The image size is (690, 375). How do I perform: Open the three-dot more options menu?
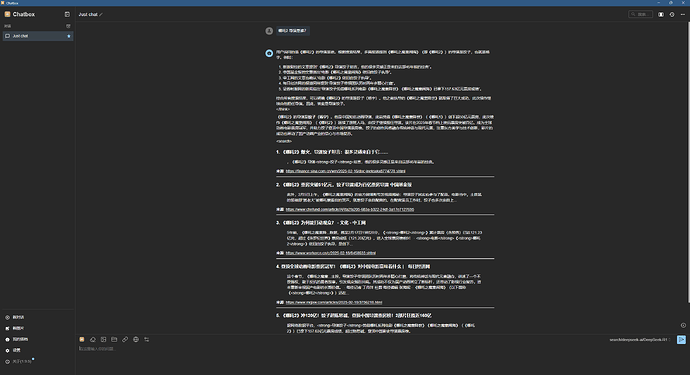[x=683, y=15]
